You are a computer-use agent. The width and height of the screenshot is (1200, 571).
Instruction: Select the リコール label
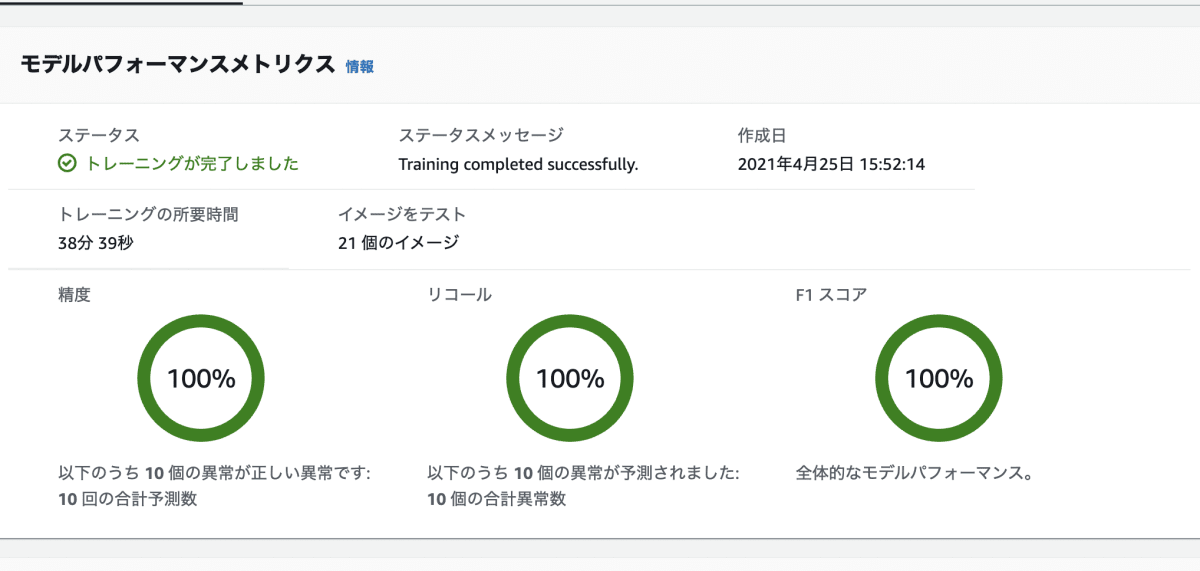coord(459,295)
